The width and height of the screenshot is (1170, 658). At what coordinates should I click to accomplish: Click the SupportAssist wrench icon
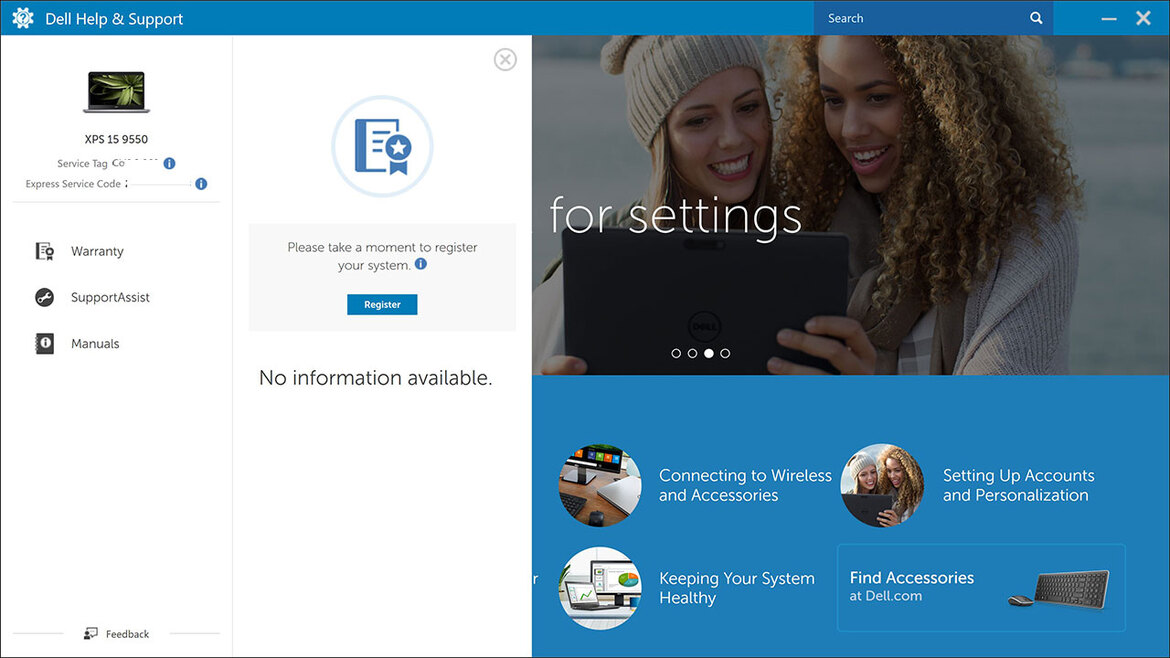[45, 298]
